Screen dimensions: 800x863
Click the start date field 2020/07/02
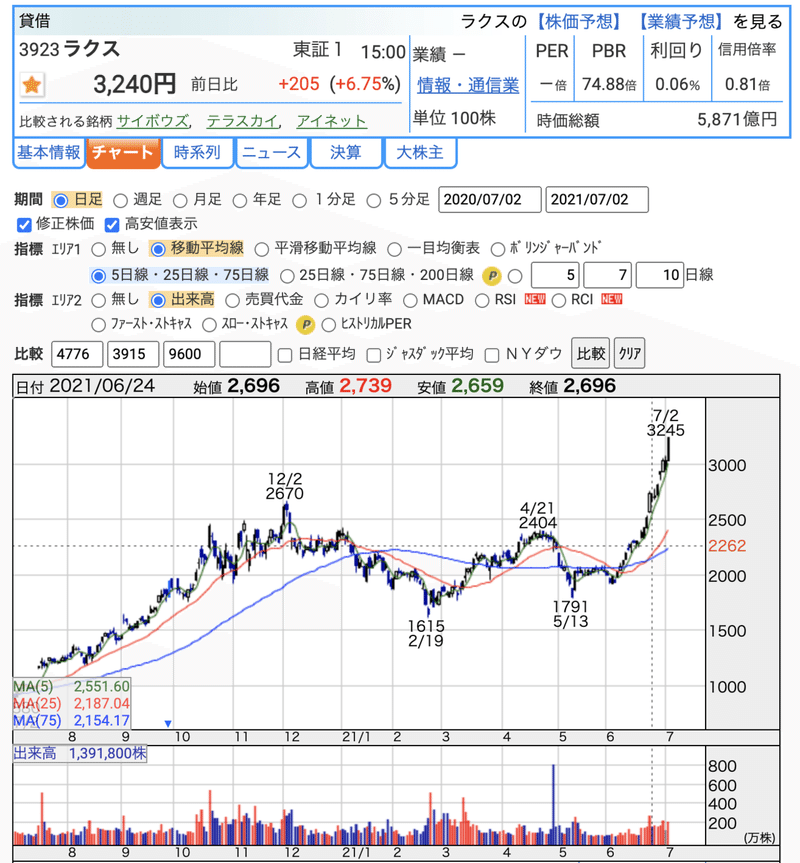490,199
